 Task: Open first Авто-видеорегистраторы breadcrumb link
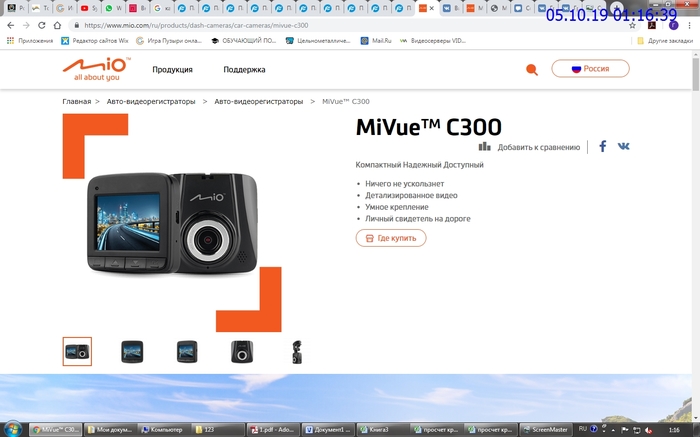tap(151, 101)
